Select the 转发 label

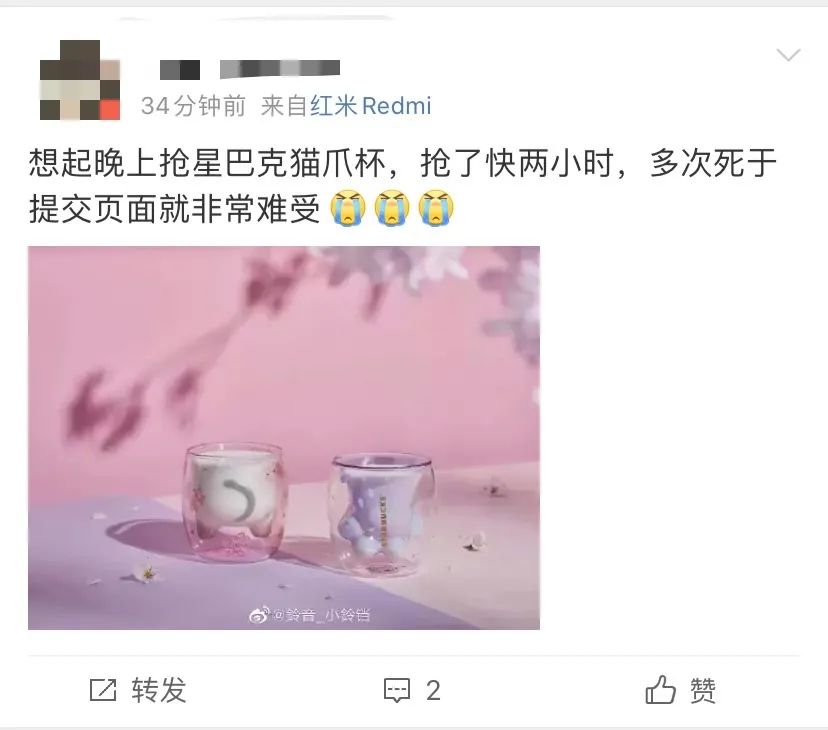click(159, 690)
